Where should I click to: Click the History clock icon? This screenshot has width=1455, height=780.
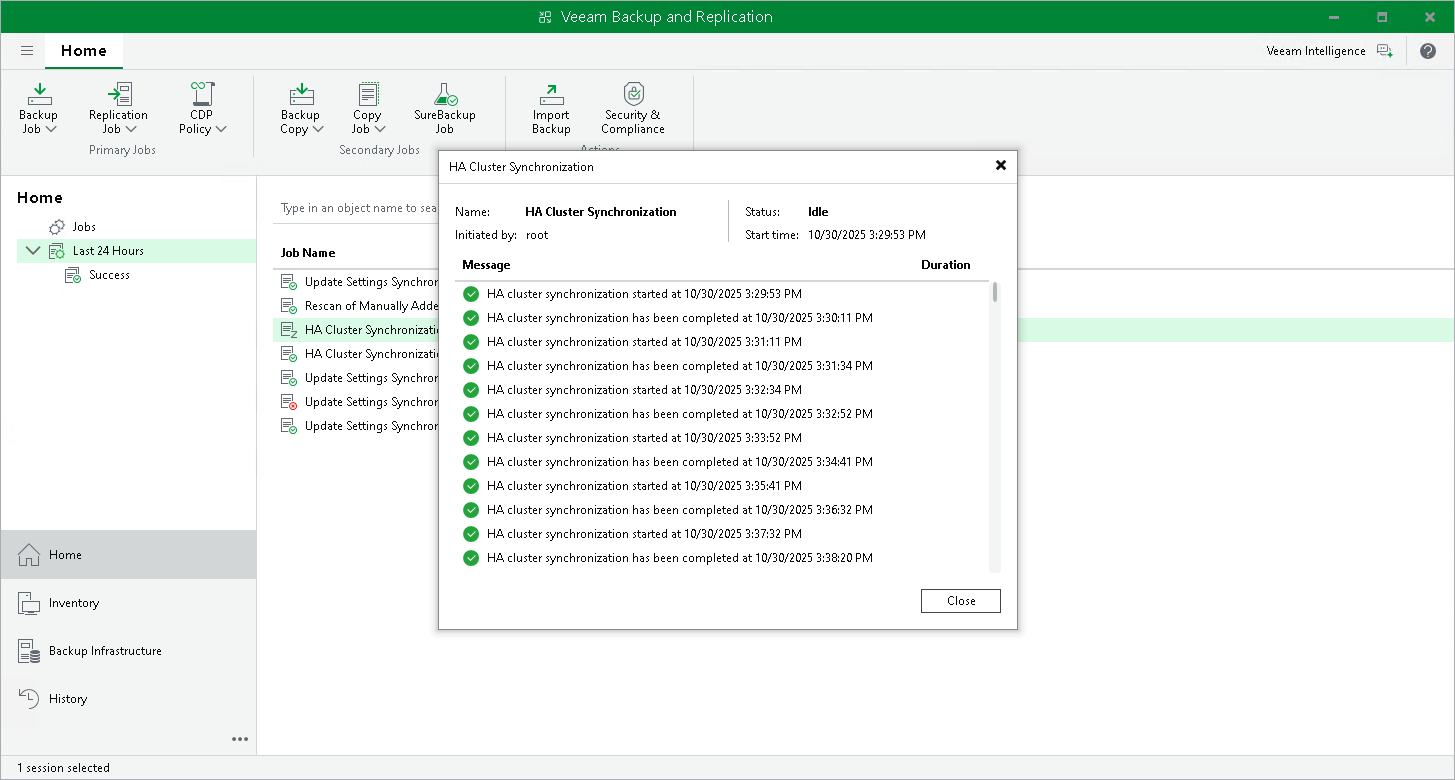(x=29, y=699)
